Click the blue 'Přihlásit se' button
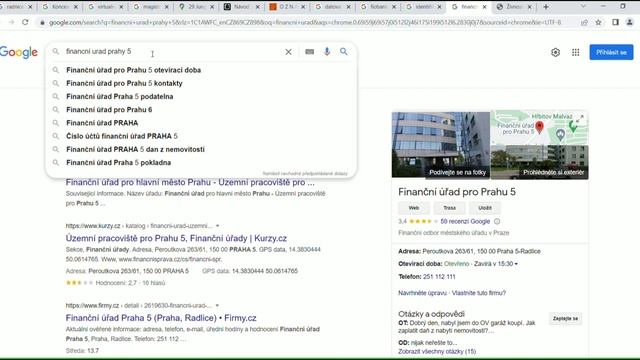This screenshot has height=360, width=640. point(611,52)
